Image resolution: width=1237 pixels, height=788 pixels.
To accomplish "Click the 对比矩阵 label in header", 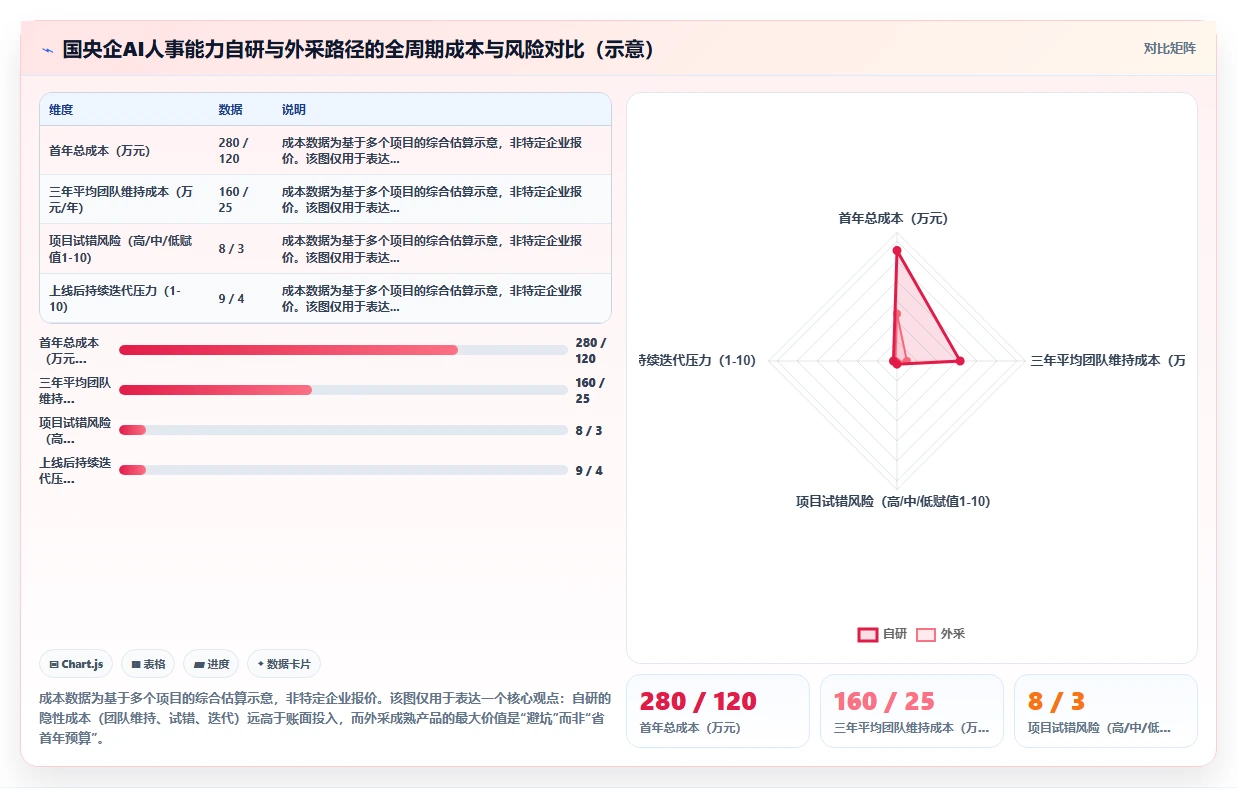I will click(1169, 48).
